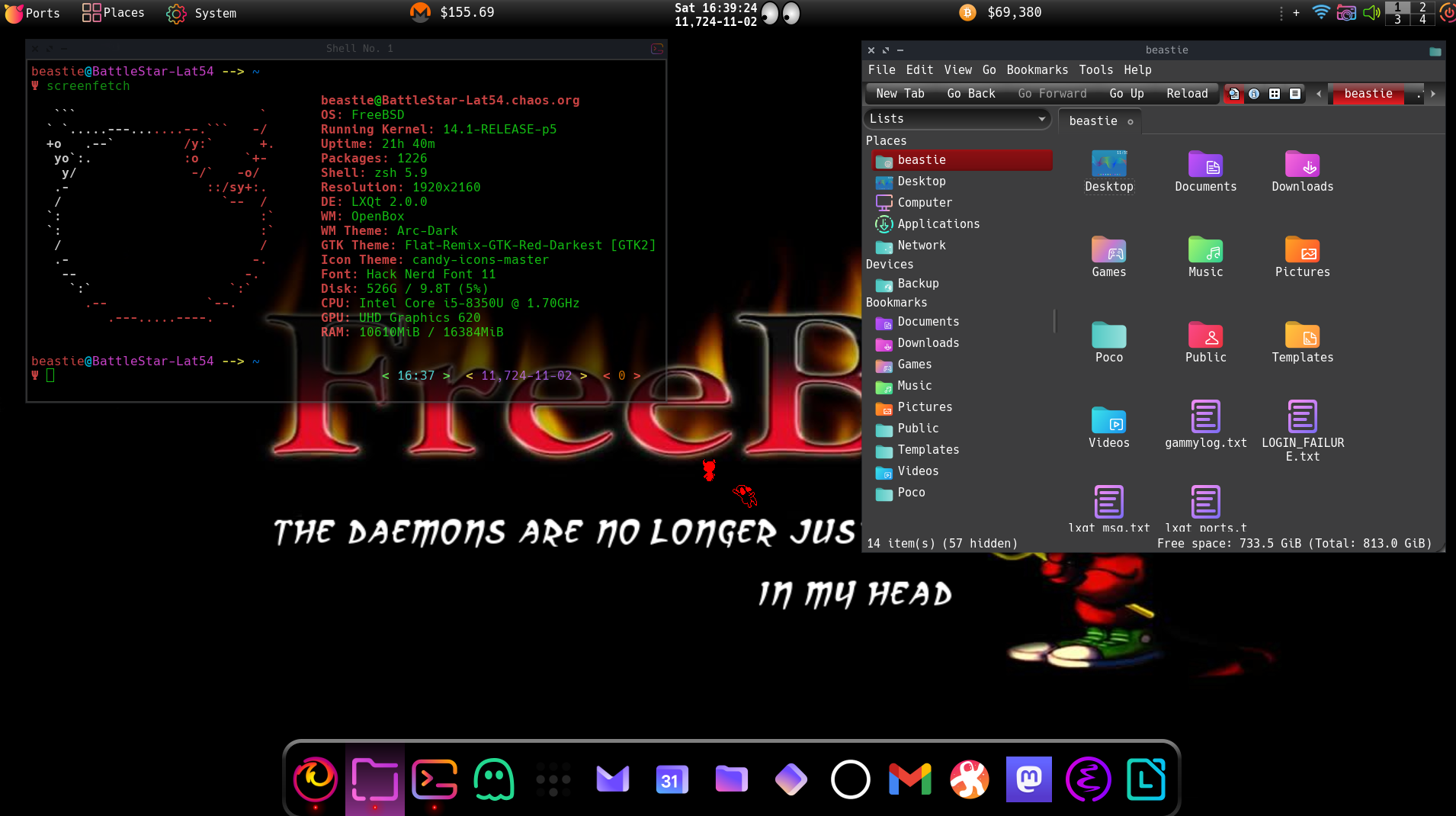This screenshot has height=816, width=1456.
Task: Click the plus icon in the system tray
Action: click(1296, 12)
